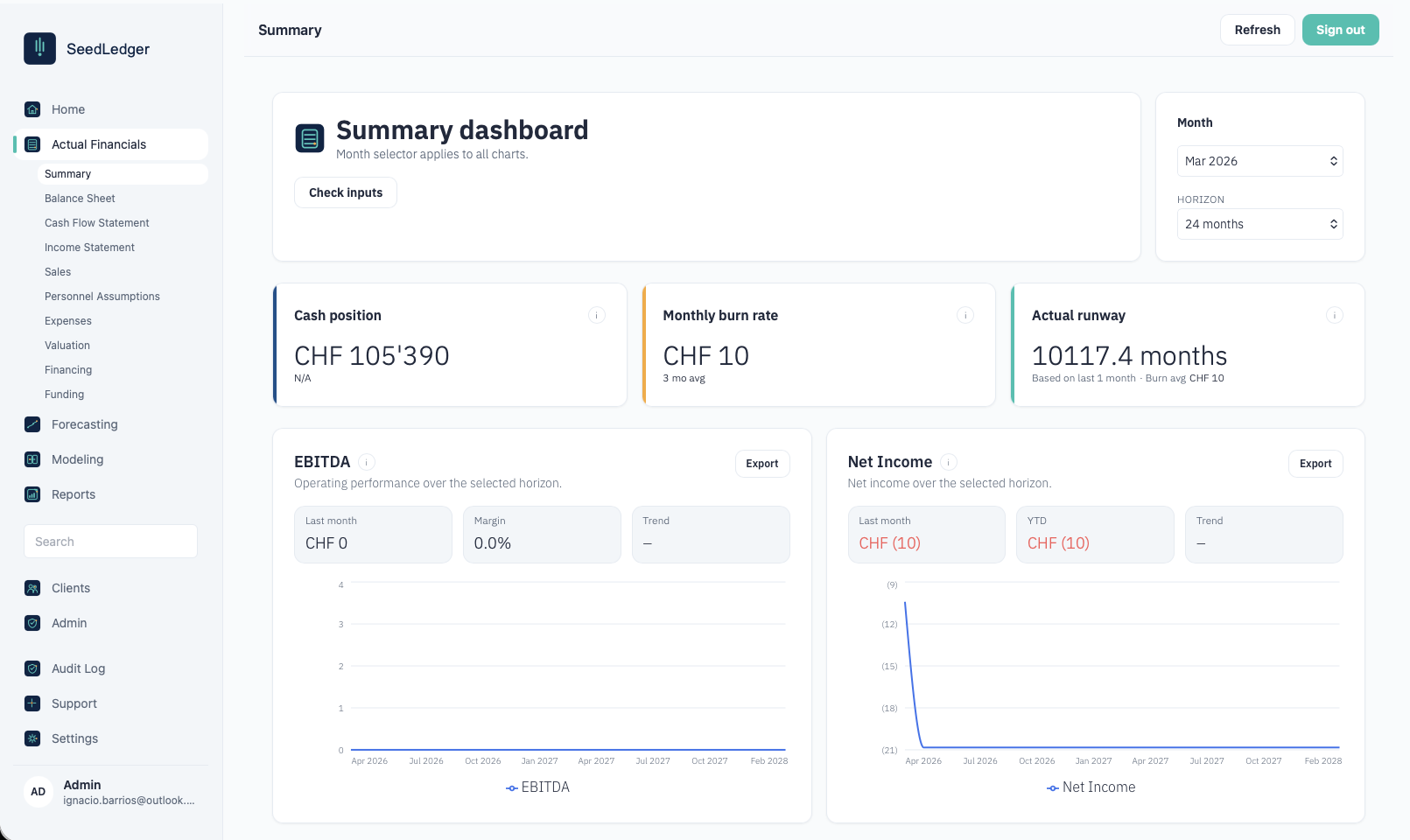Toggle the Net Income legend series marker
Viewport: 1410px width, 840px height.
coord(1053,788)
